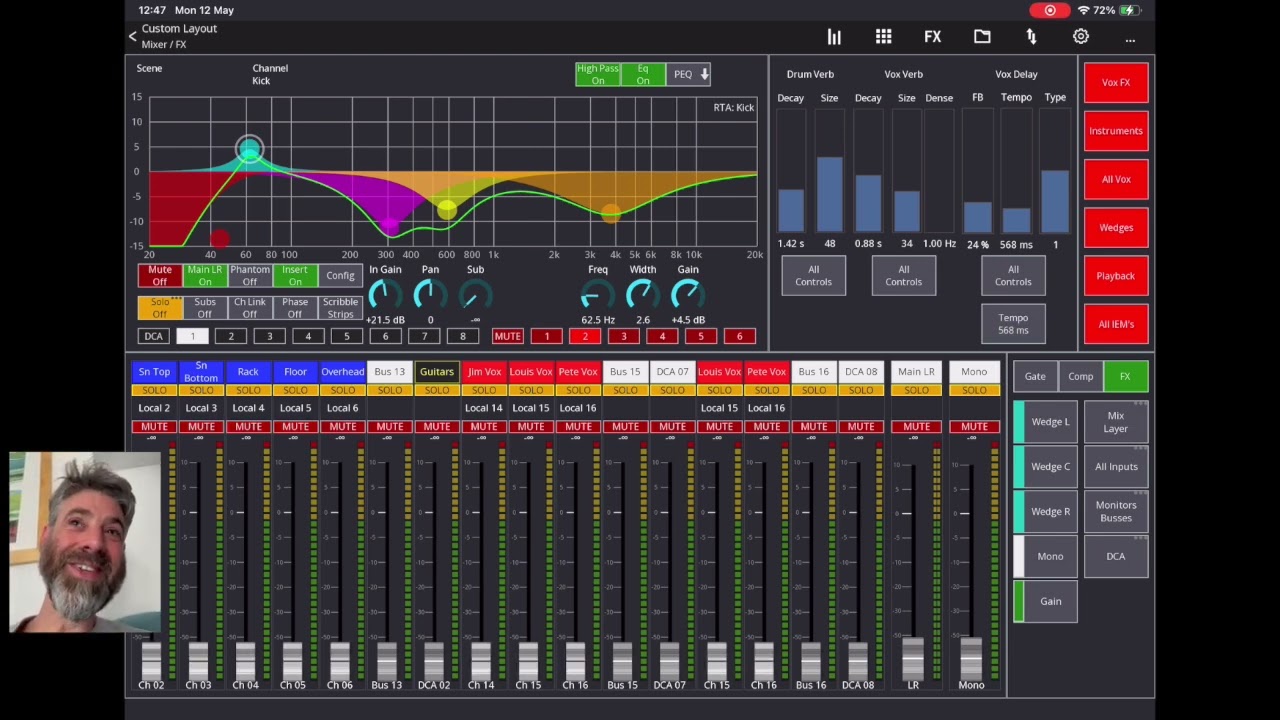Assign channel to DCA 3

pyautogui.click(x=269, y=337)
